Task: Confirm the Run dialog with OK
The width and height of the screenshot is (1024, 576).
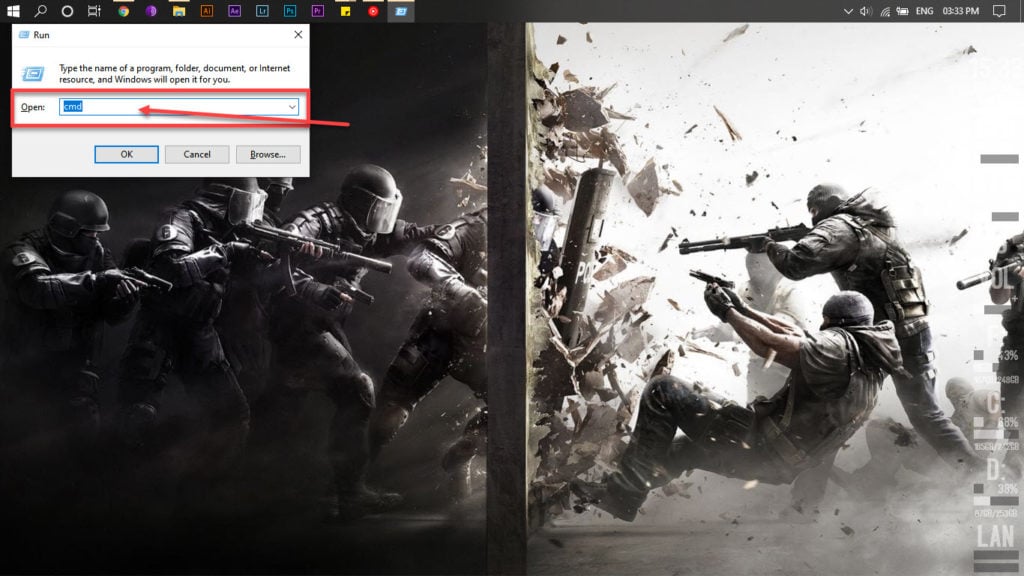Action: (x=127, y=155)
